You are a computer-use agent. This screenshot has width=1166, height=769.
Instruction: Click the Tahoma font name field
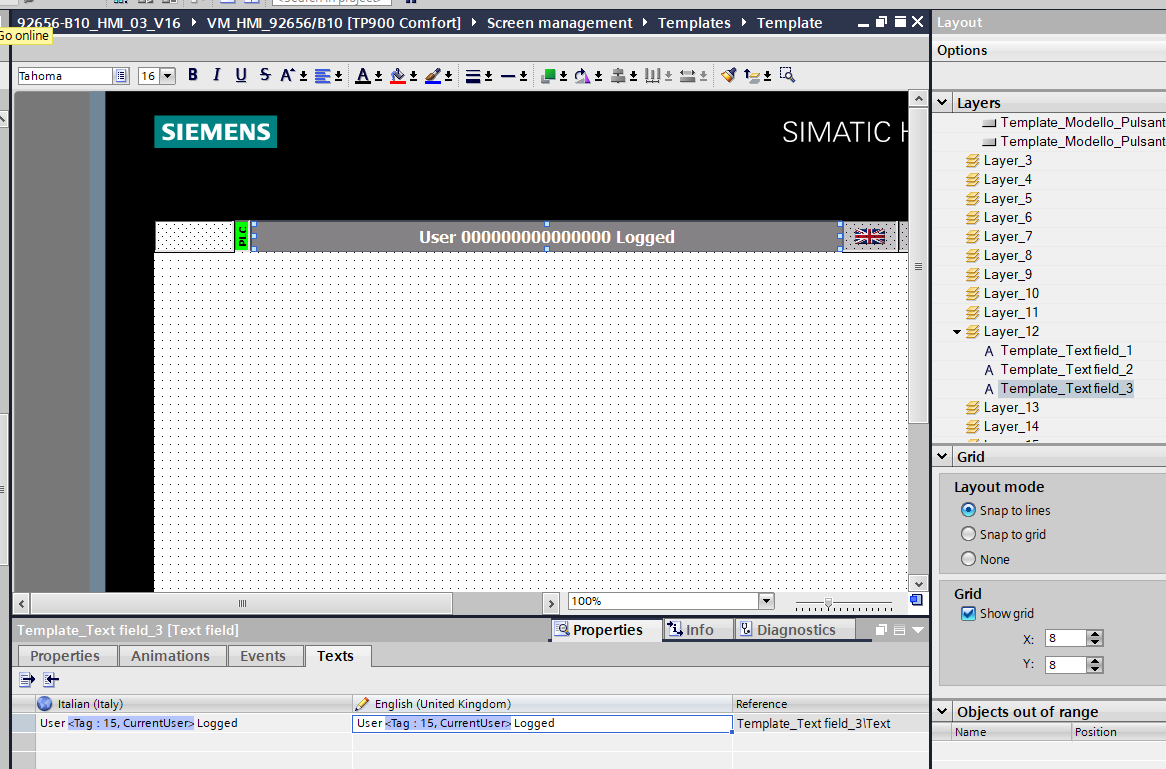tap(65, 76)
